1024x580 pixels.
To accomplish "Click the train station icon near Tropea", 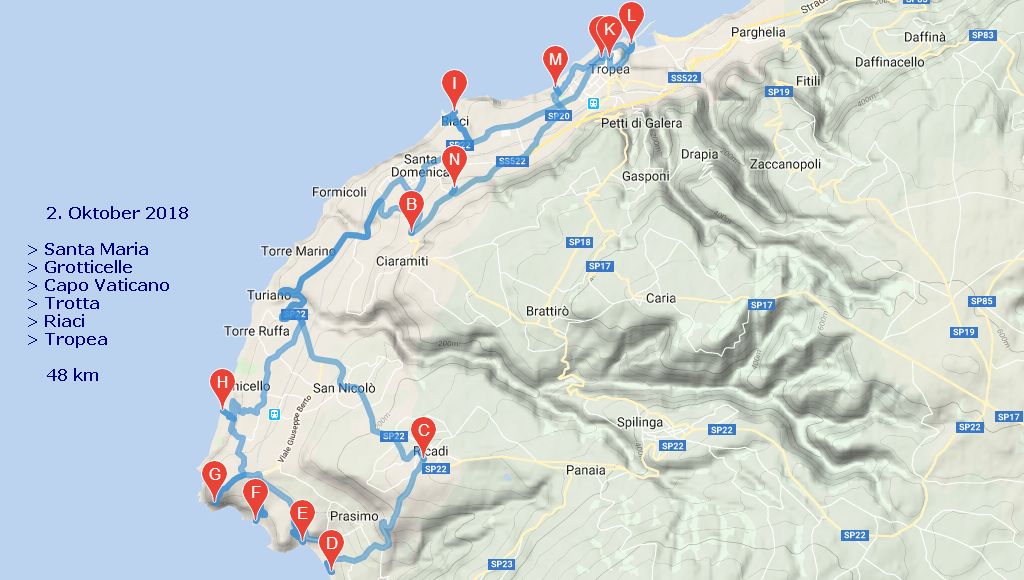I will click(x=593, y=103).
